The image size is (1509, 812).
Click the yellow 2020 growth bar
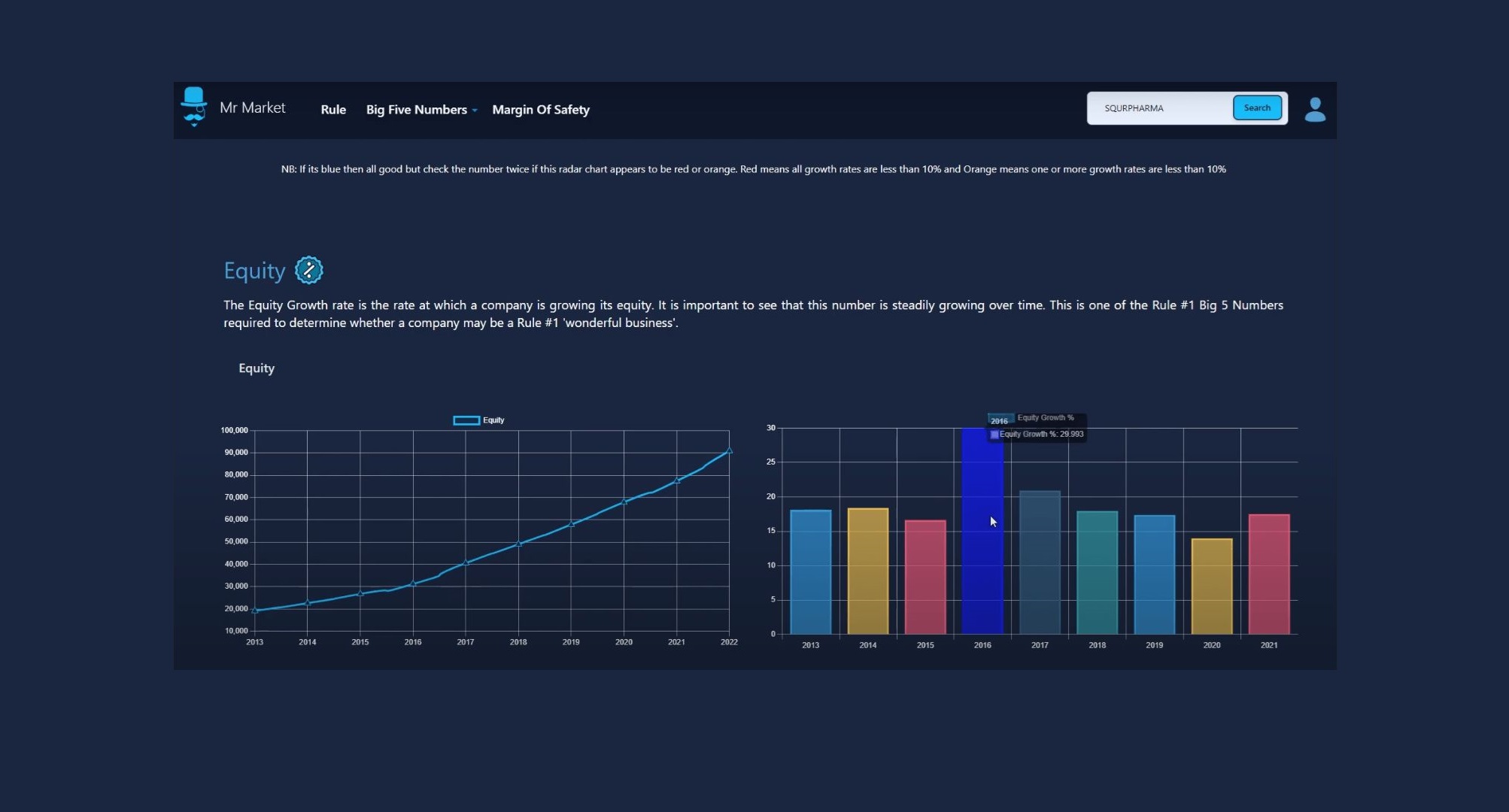[x=1211, y=586]
